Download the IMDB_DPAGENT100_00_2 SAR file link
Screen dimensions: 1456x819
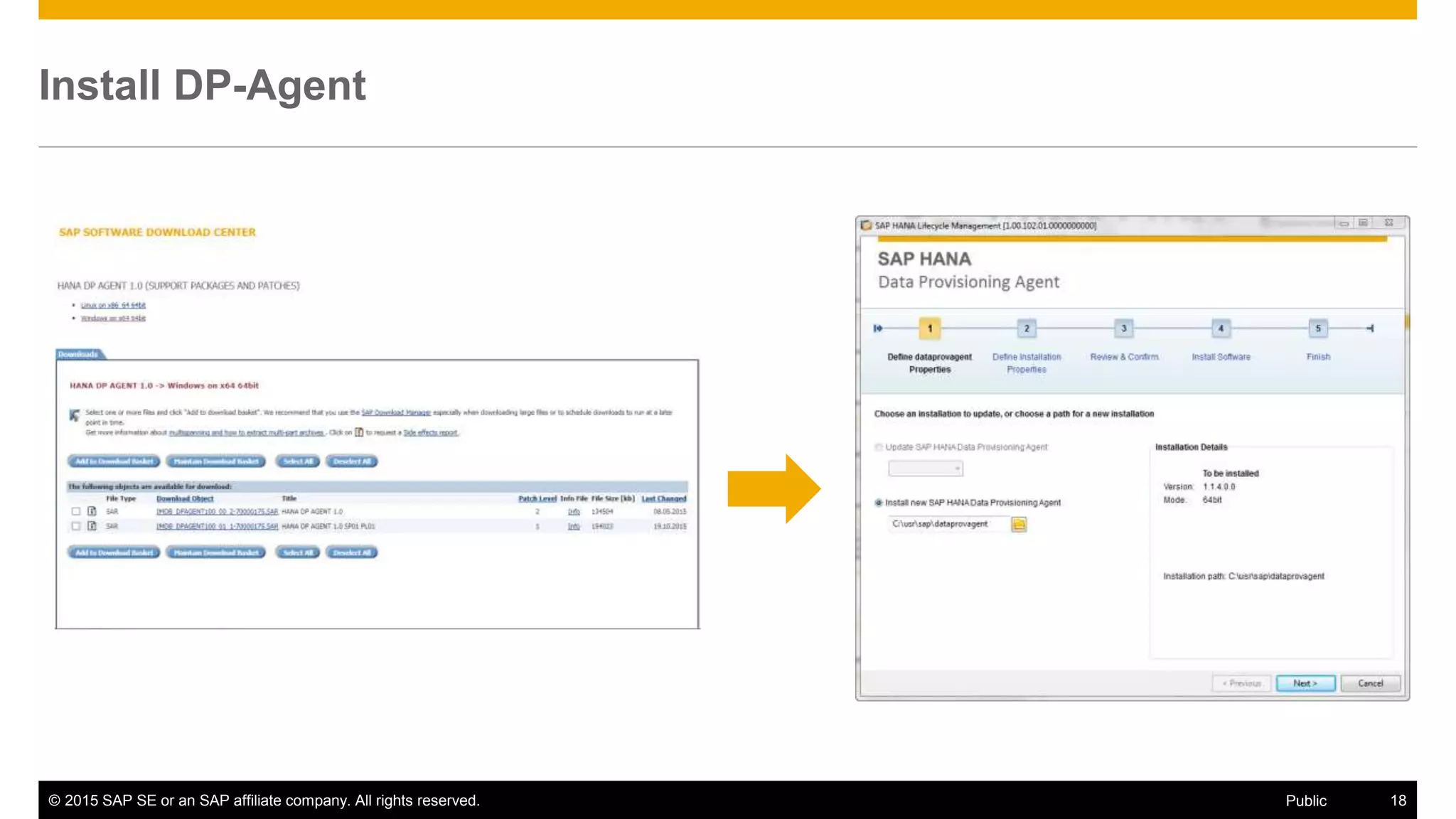[x=217, y=511]
